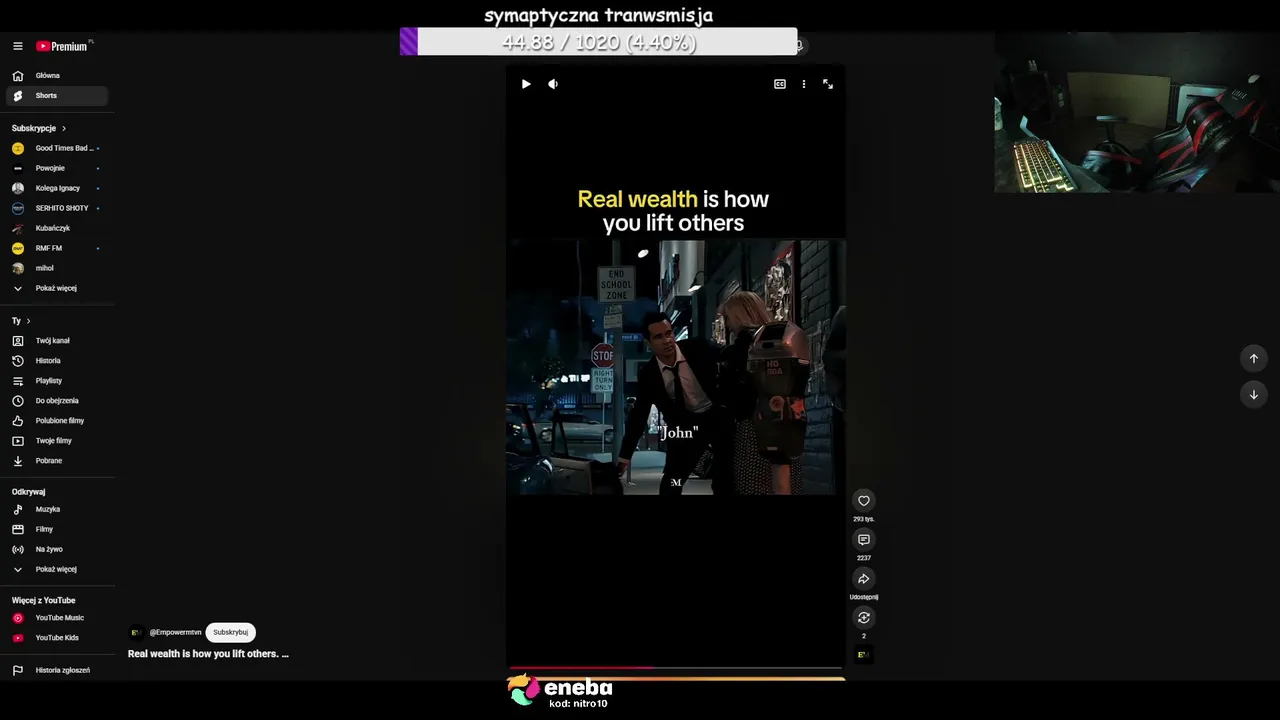Open YouTube Music from sidebar
This screenshot has height=720, width=1280.
click(x=57, y=618)
